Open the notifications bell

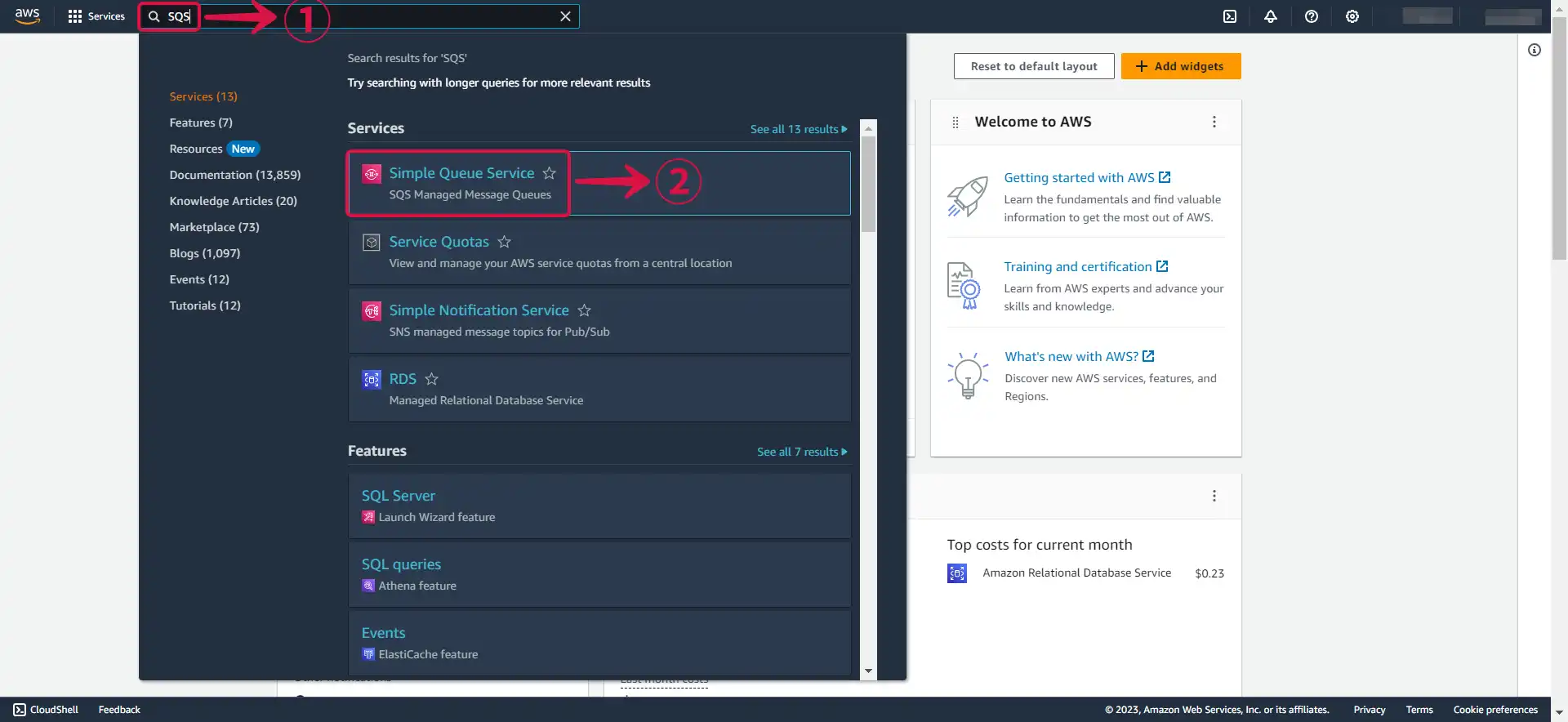(x=1271, y=16)
